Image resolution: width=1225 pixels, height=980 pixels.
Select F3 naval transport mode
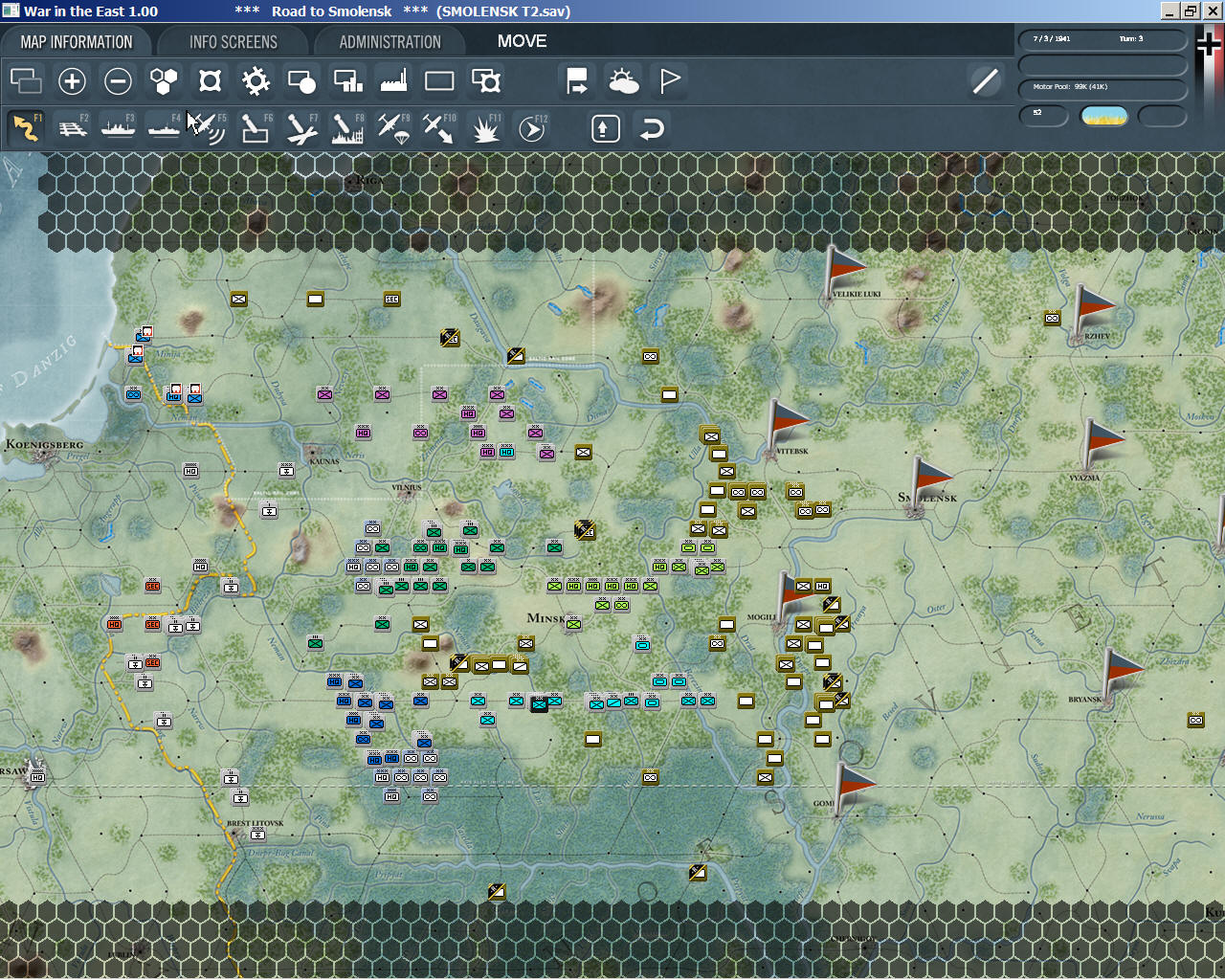118,128
